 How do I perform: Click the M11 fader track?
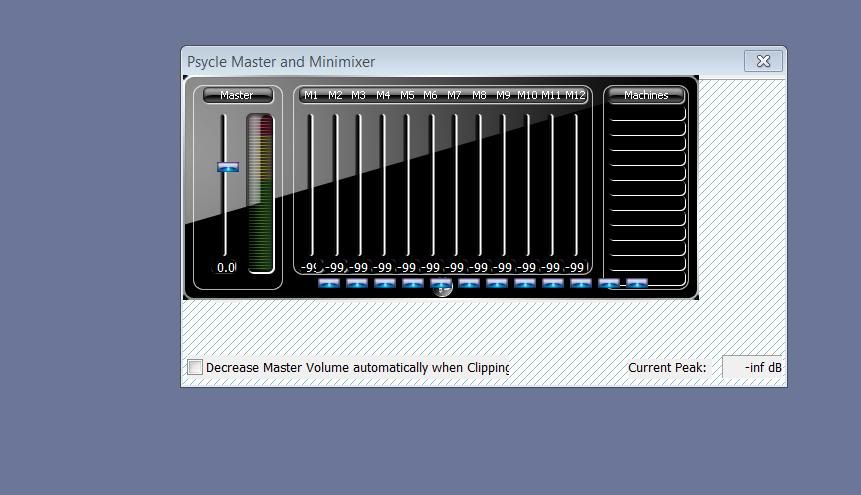click(x=552, y=185)
